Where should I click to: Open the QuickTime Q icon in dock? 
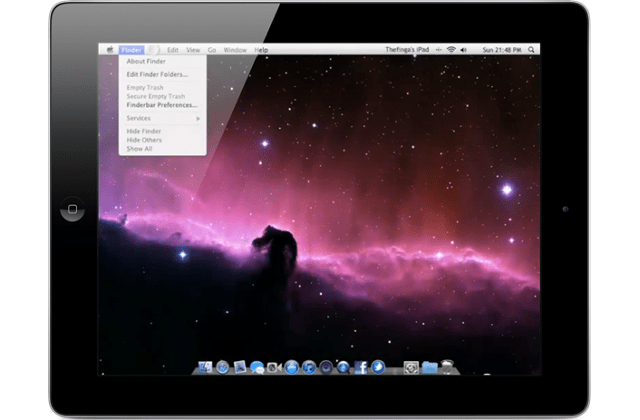(x=343, y=367)
